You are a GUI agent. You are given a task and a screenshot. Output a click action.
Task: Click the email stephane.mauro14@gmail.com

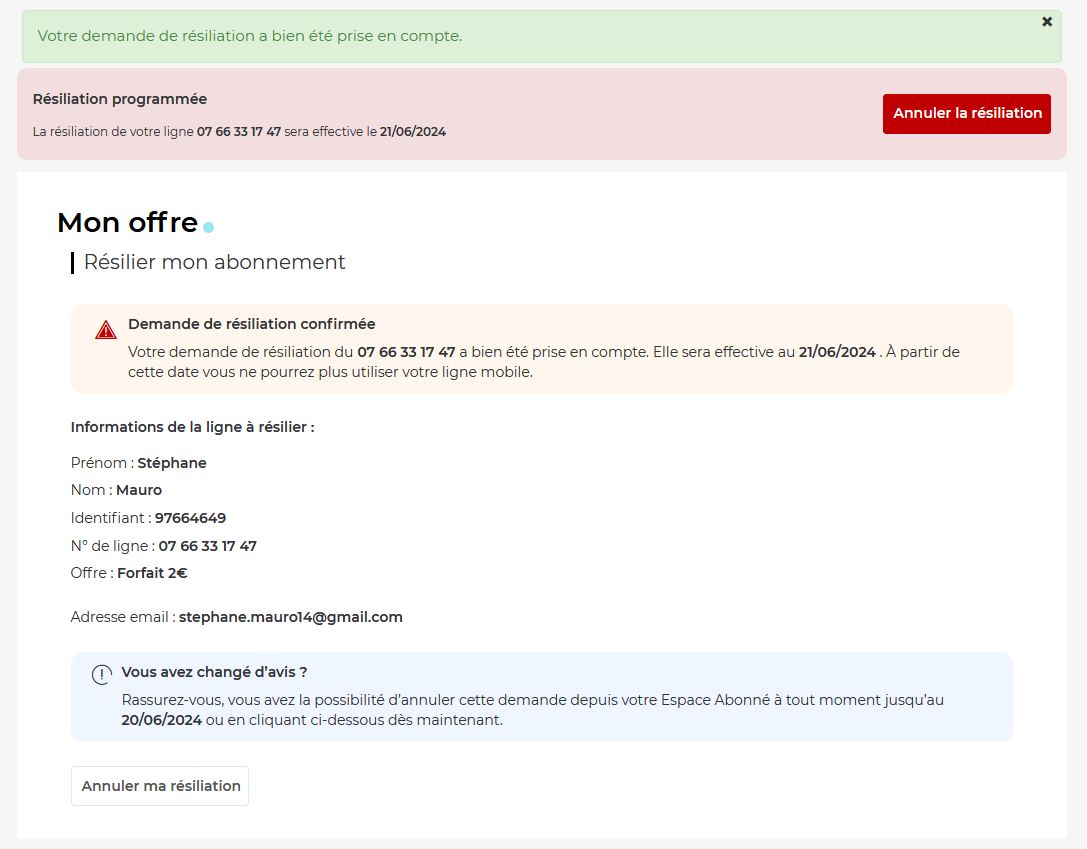coord(290,617)
